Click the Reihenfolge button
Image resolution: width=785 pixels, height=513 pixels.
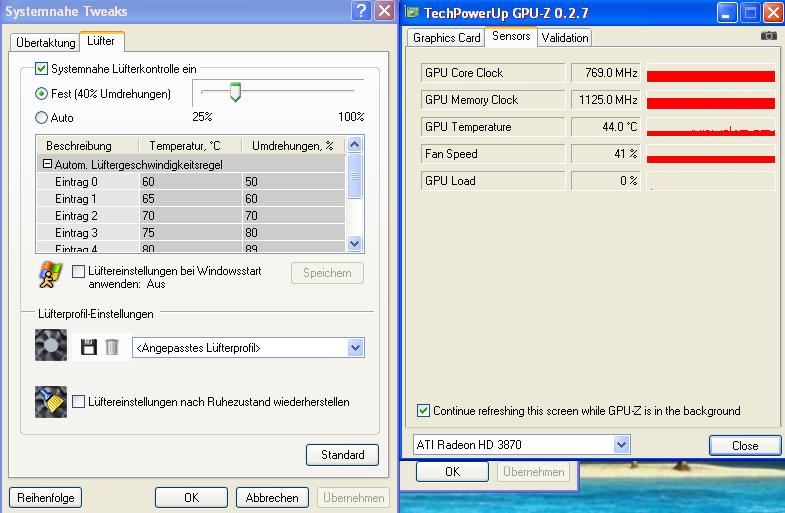point(46,498)
